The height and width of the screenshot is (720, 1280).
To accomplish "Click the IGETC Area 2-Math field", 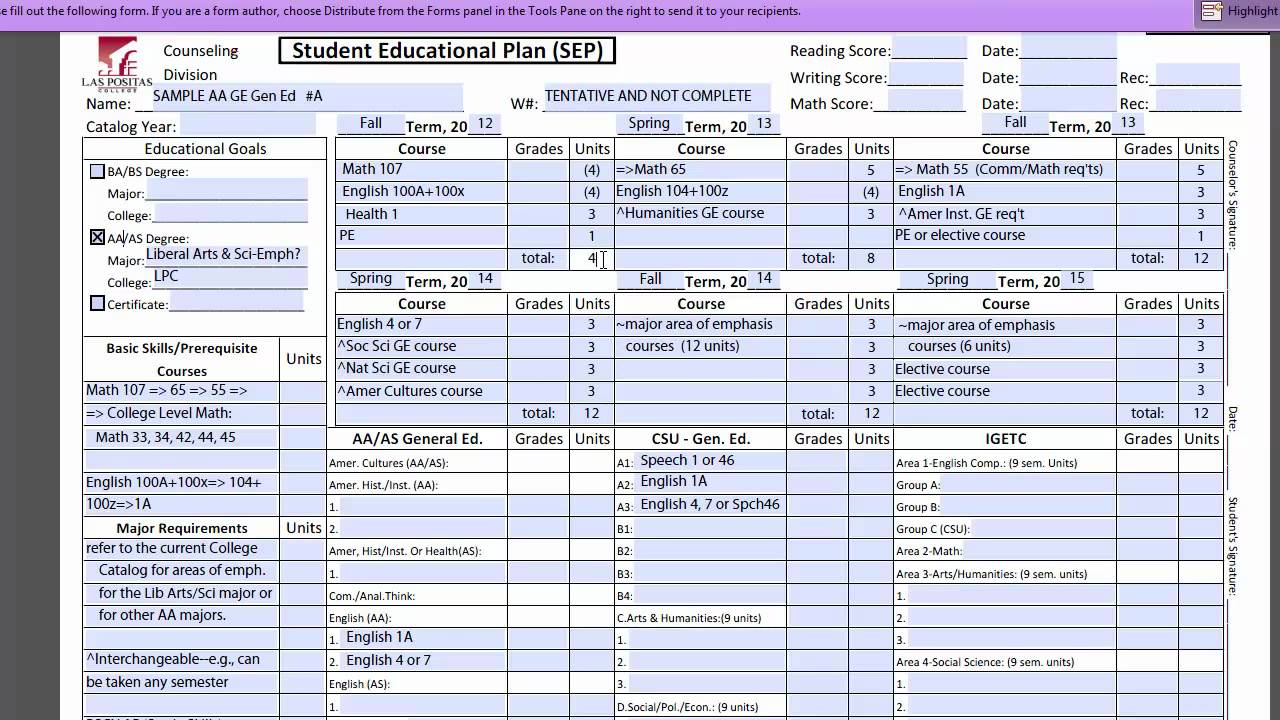I will tap(1039, 551).
